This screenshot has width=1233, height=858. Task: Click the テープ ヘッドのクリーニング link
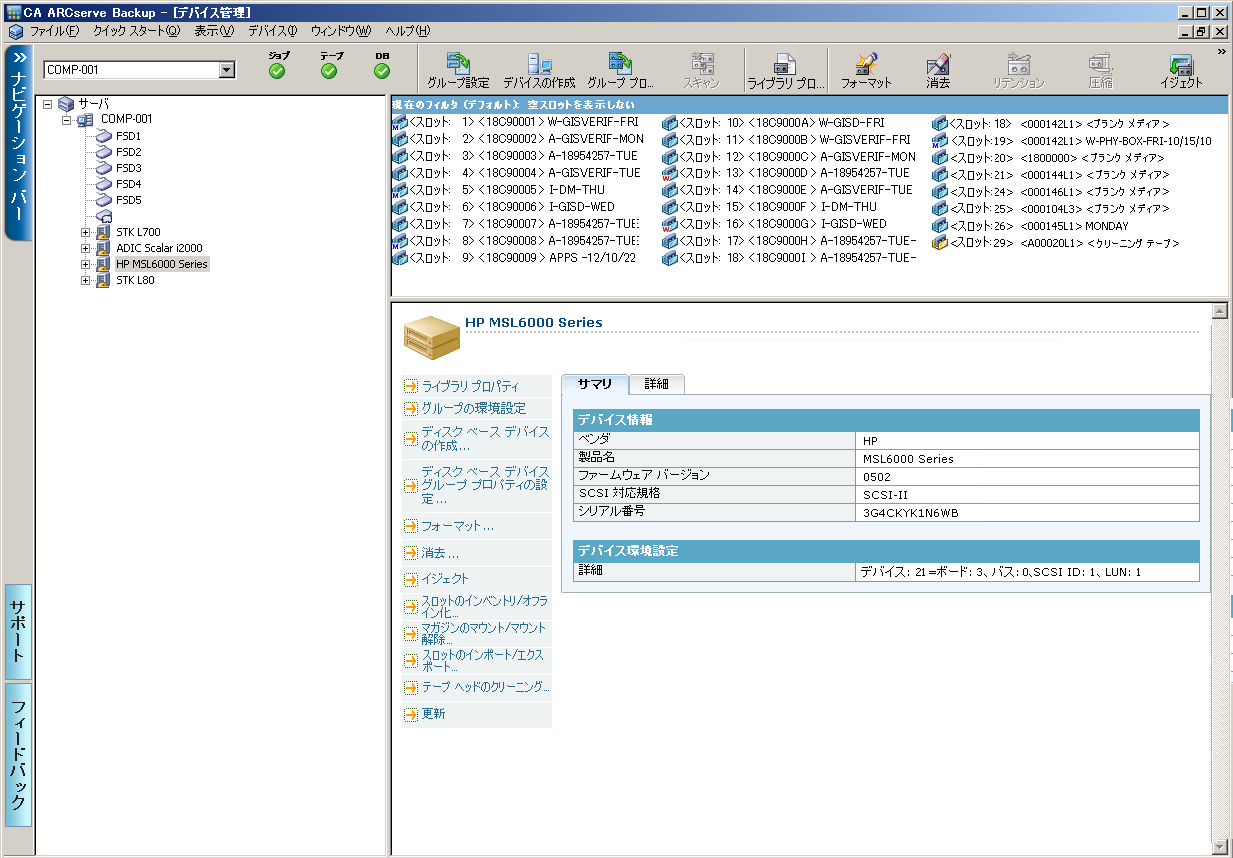point(485,688)
